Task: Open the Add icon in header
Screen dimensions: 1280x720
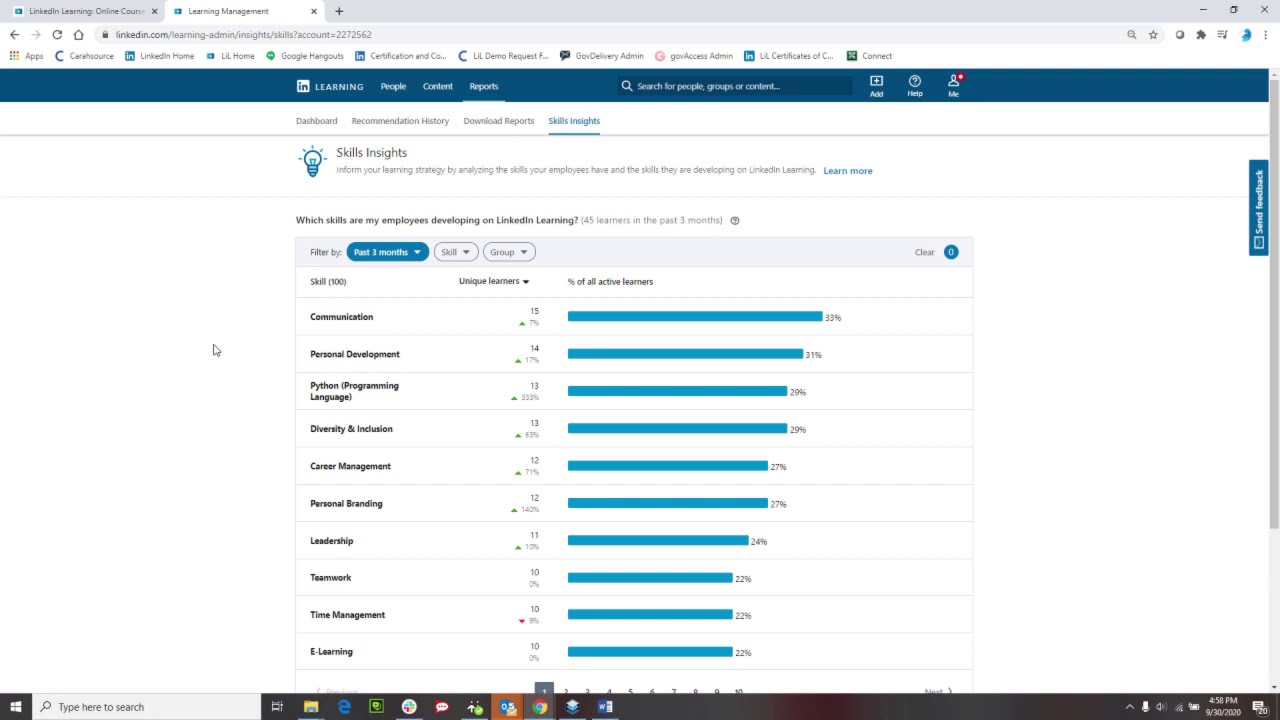Action: [x=876, y=86]
